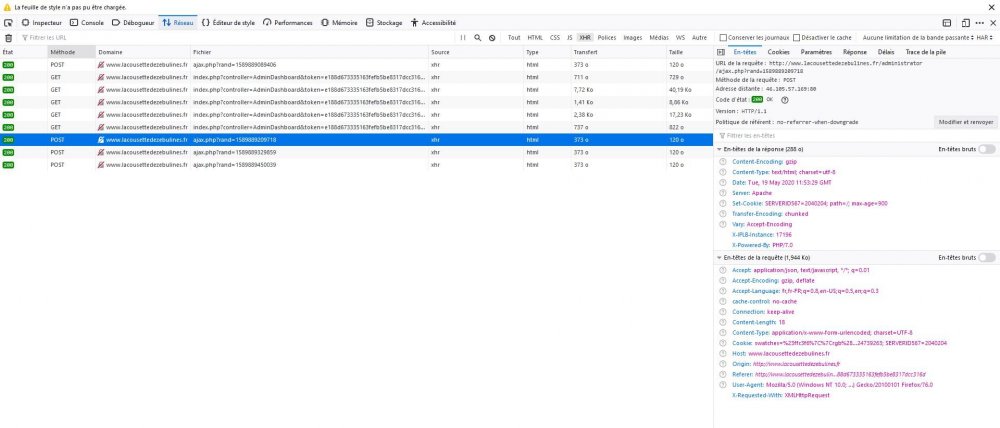
Task: Pause network recording with the pause icon
Action: click(x=464, y=38)
